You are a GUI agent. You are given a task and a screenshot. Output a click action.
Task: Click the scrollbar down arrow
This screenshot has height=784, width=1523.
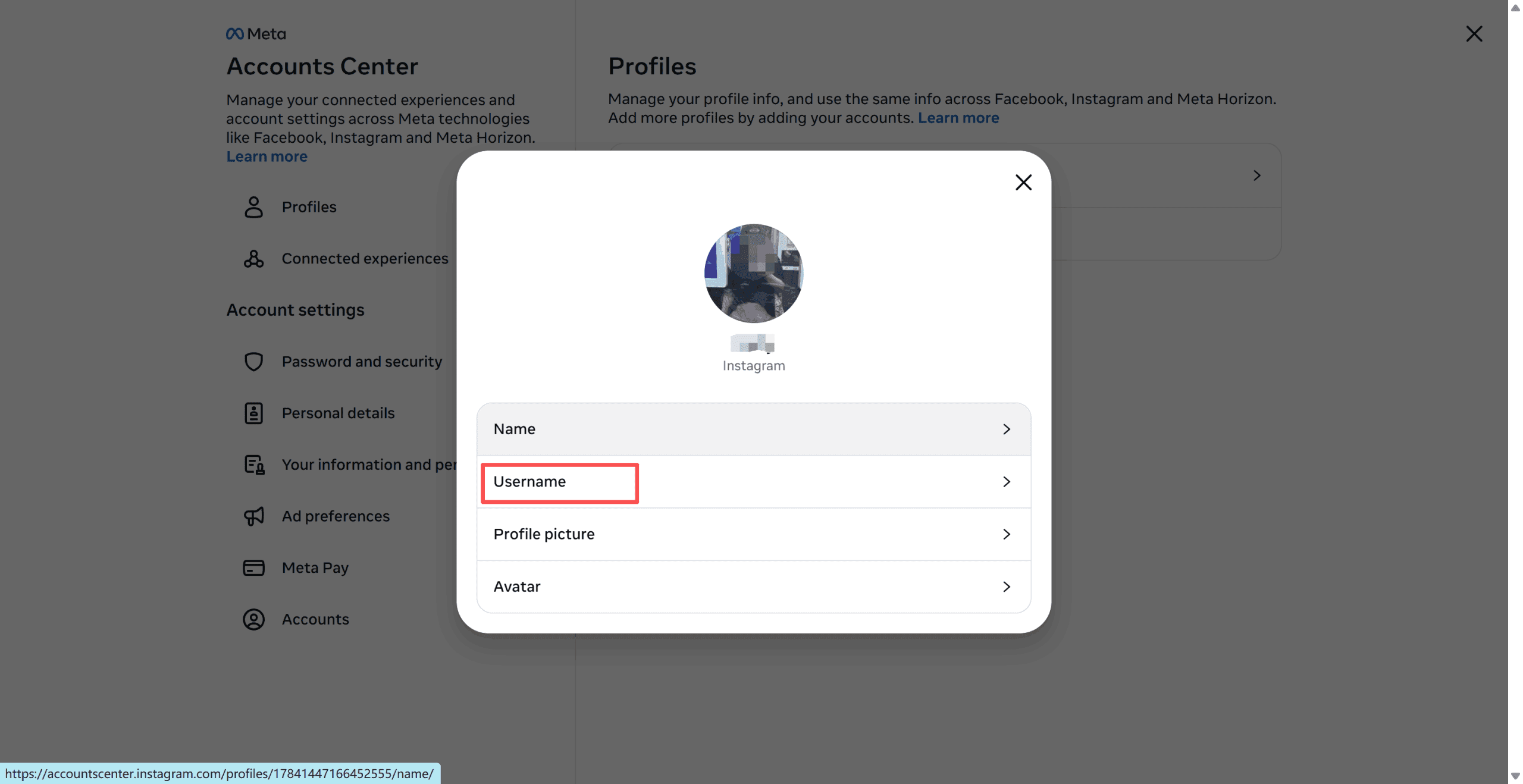[1515, 776]
